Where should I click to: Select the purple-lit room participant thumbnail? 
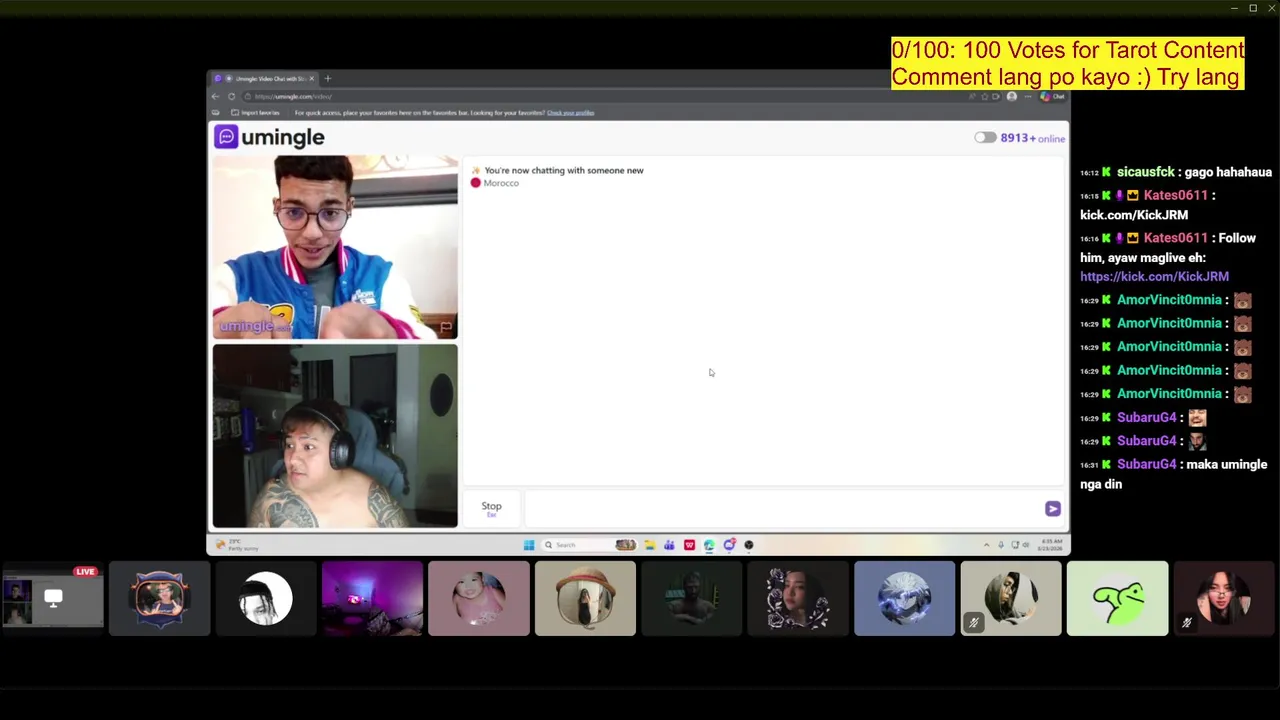coord(372,598)
